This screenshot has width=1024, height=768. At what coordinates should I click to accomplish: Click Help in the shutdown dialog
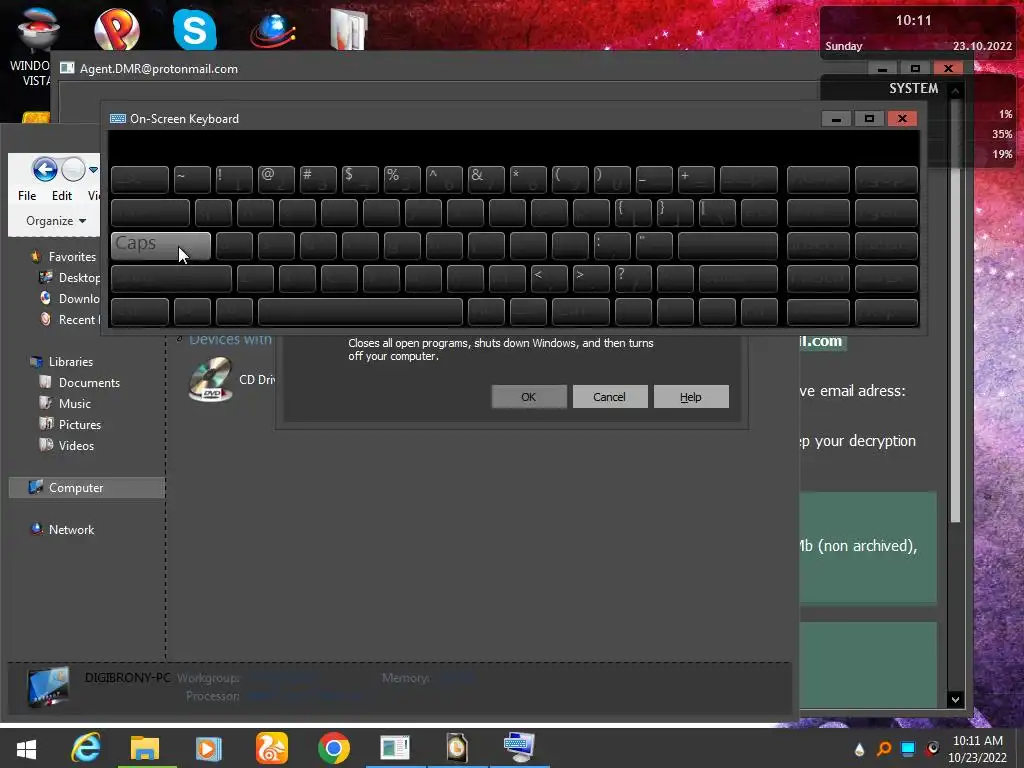[x=691, y=396]
